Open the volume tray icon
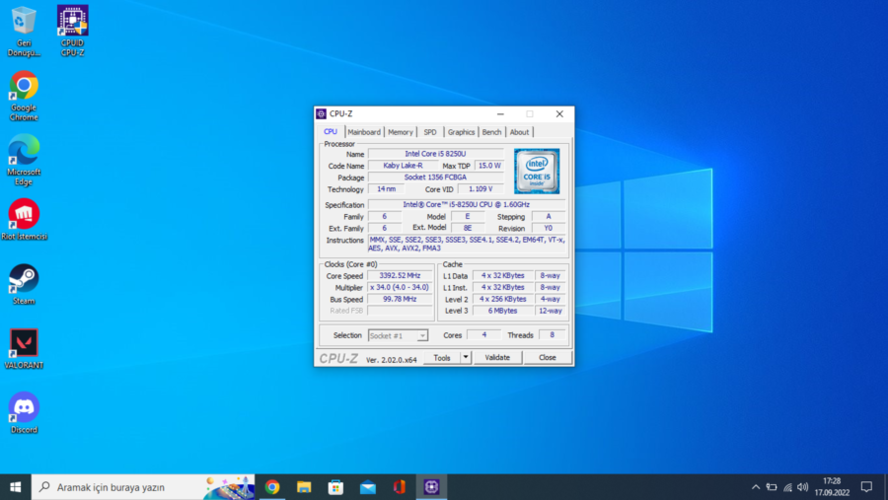 click(802, 487)
